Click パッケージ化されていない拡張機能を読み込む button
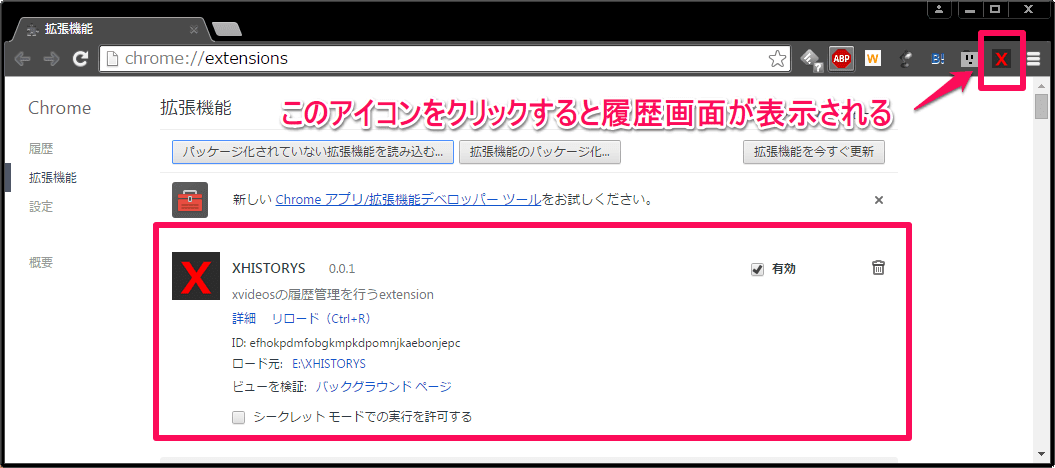Screen dimensions: 1055x468 coord(313,152)
